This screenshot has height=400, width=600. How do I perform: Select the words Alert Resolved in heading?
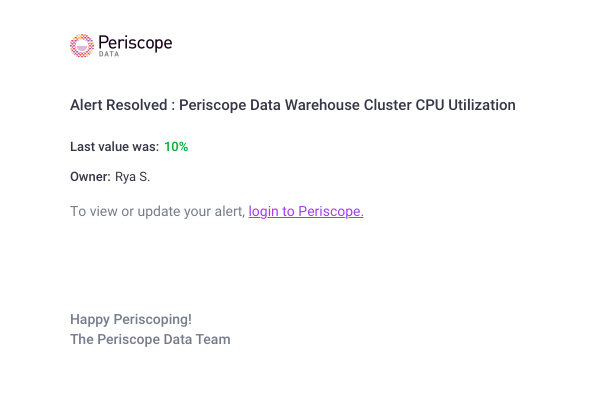point(119,105)
